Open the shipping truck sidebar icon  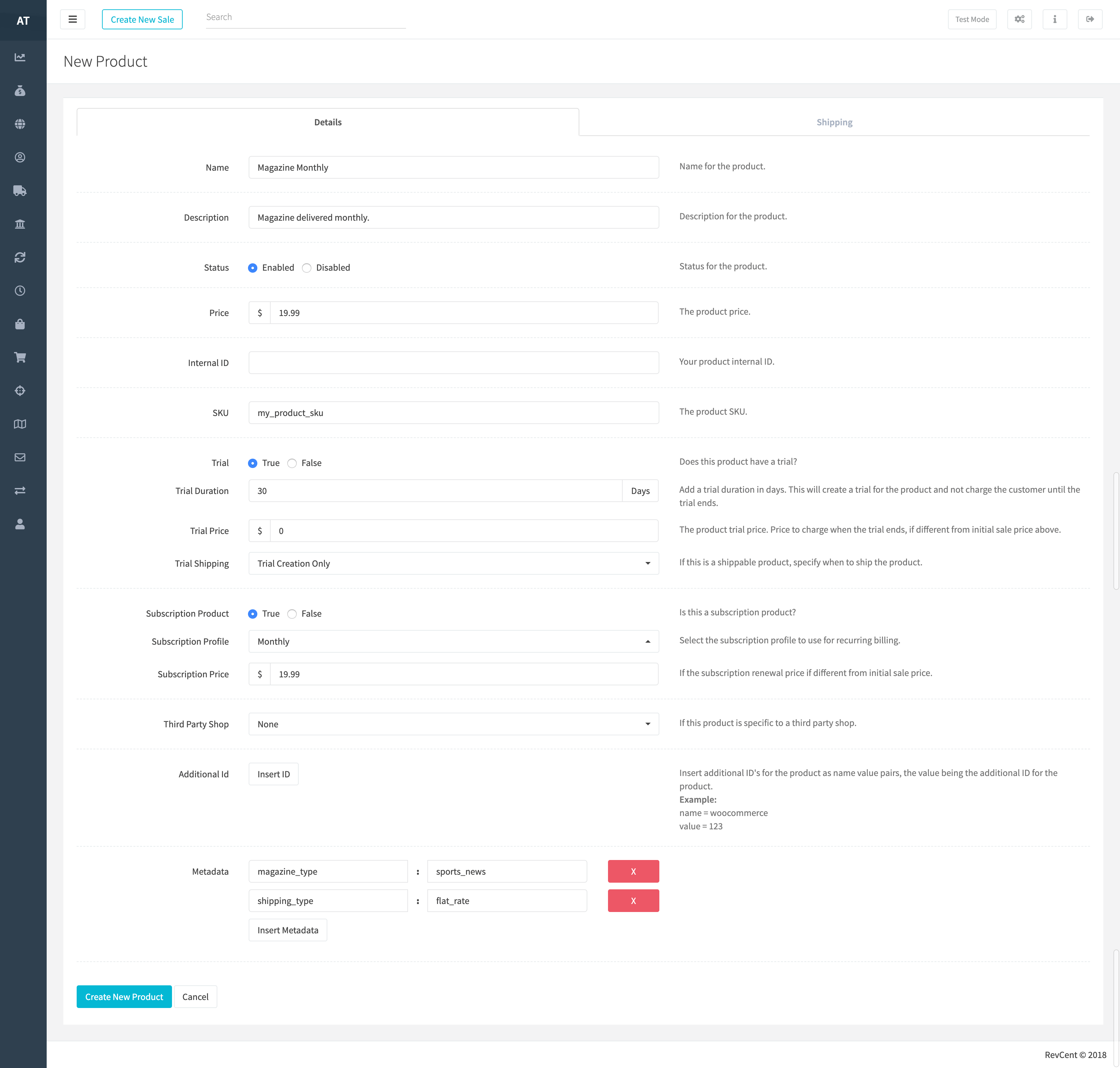(x=20, y=191)
